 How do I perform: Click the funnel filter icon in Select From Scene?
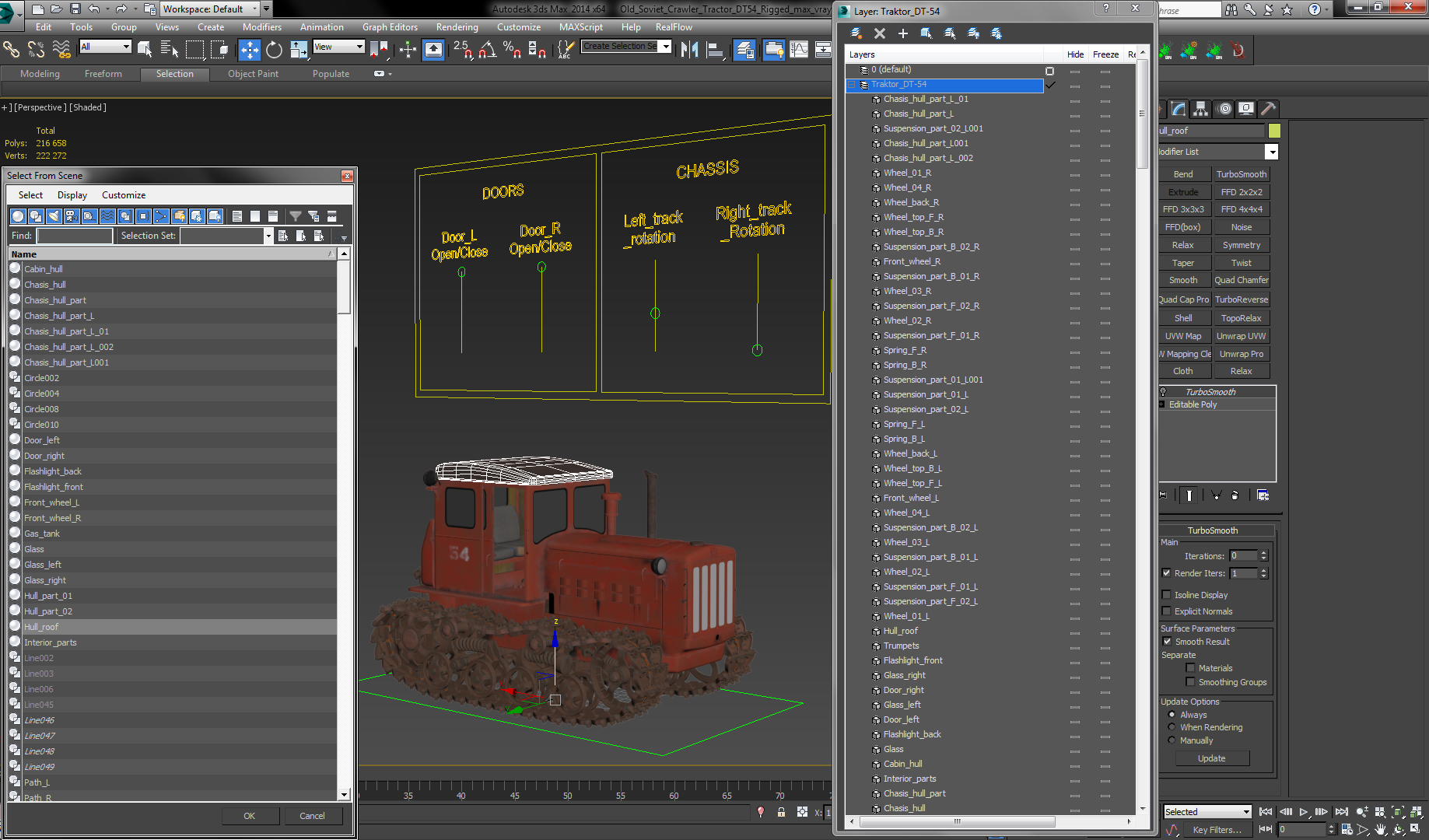(x=296, y=215)
